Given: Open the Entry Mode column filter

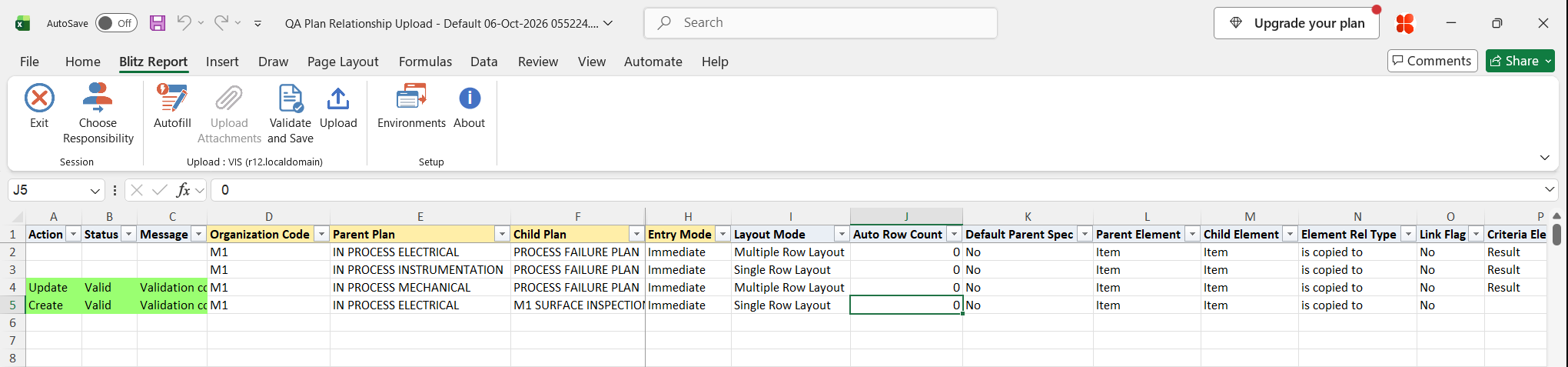Looking at the screenshot, I should pyautogui.click(x=723, y=234).
